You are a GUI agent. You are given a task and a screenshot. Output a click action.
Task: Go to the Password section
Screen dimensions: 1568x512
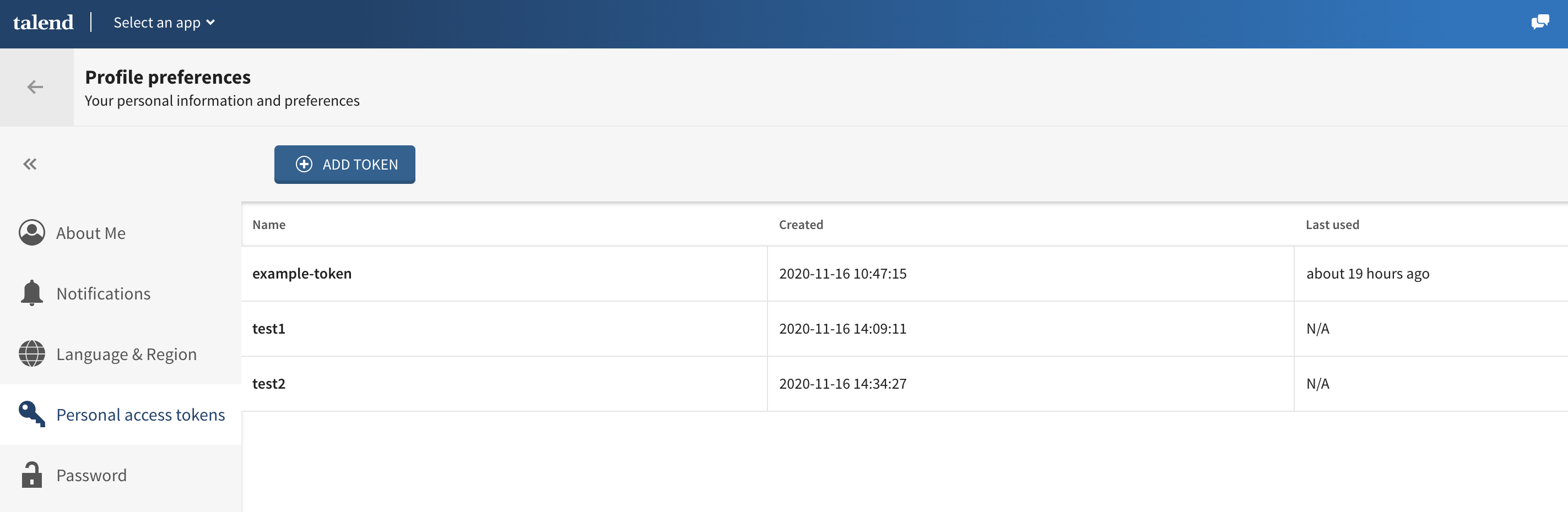(91, 475)
